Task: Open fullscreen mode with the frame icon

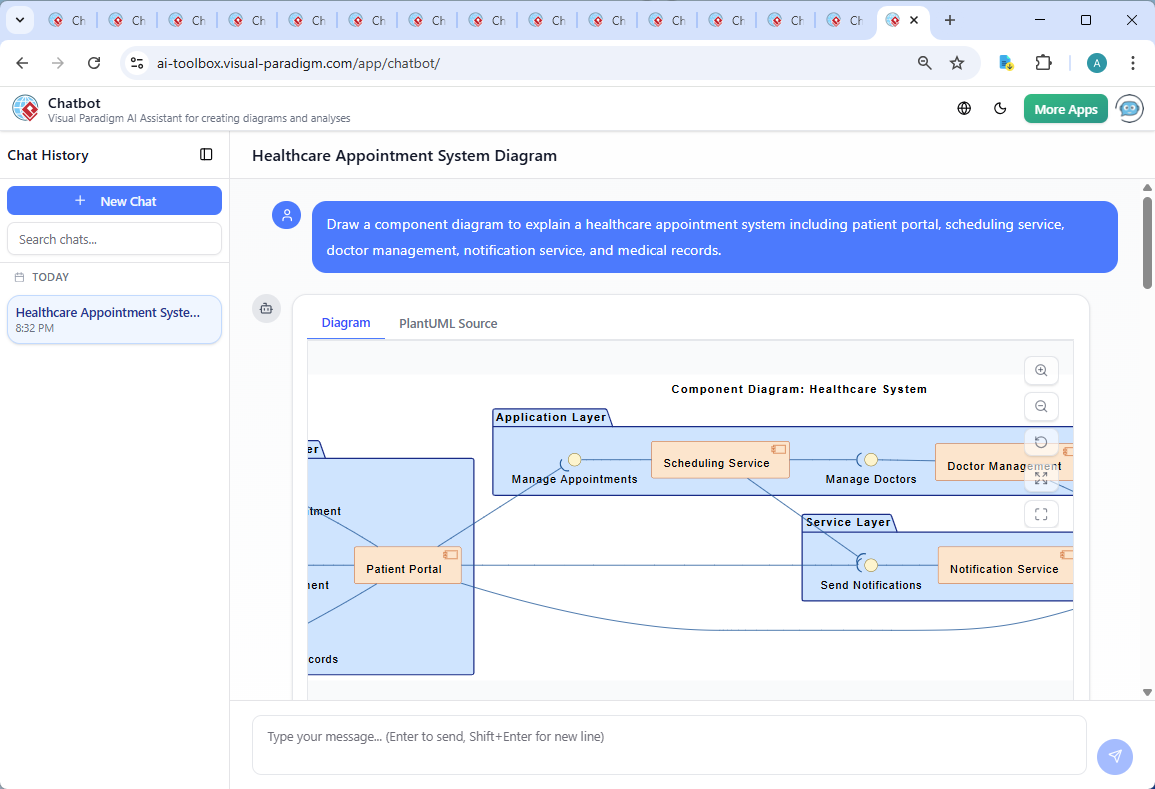Action: click(x=1041, y=514)
